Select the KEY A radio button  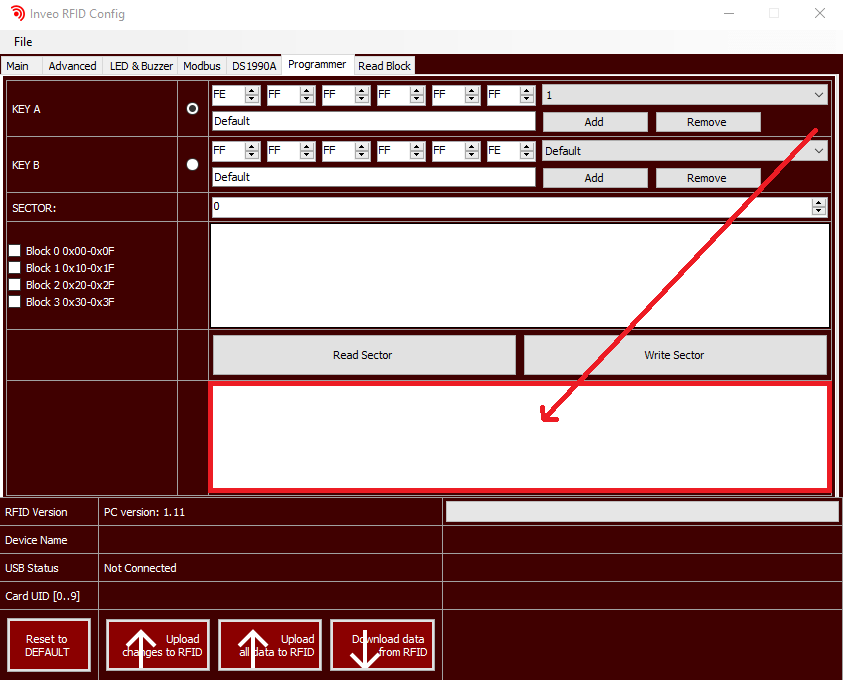tap(193, 109)
